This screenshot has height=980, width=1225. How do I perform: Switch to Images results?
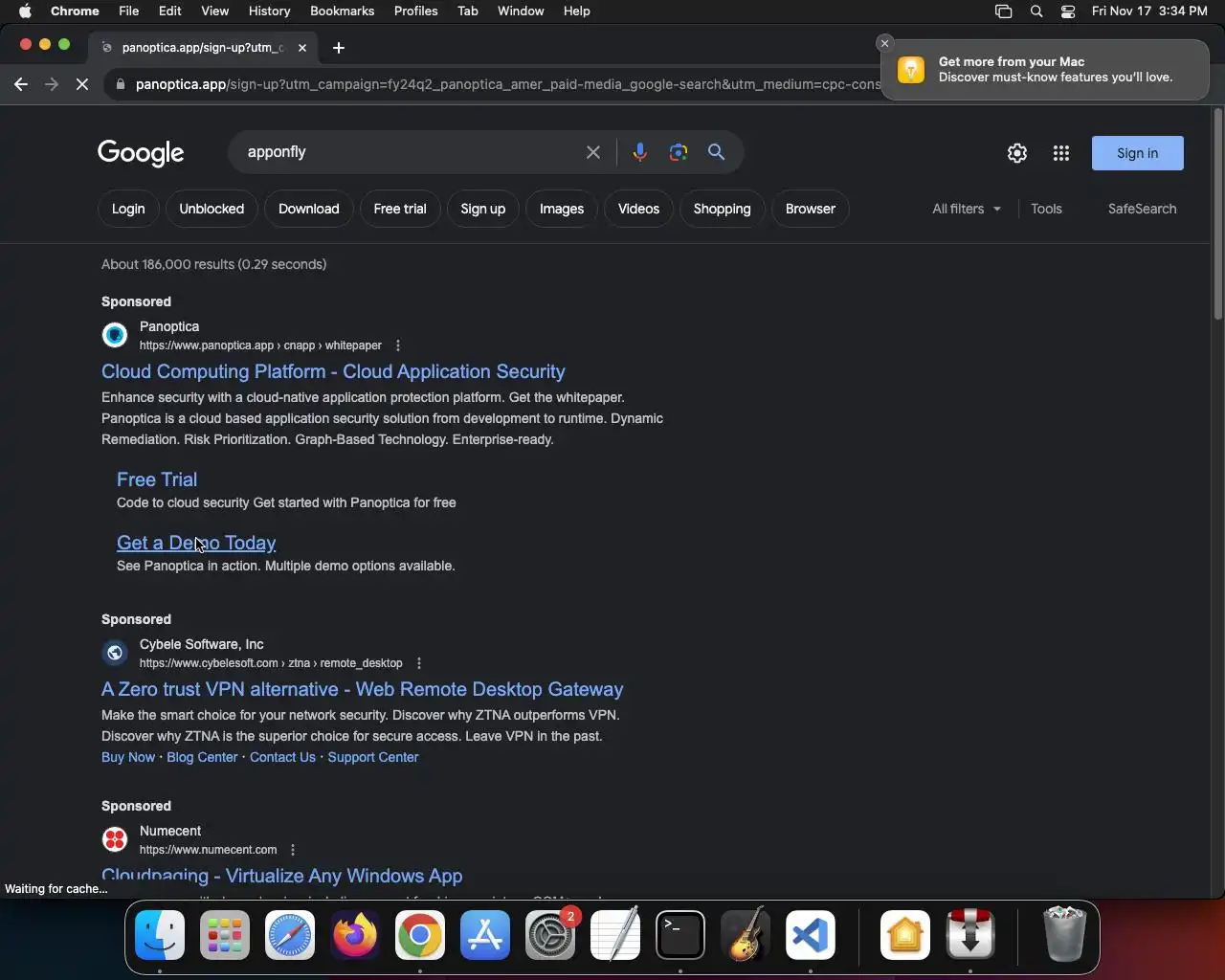pos(562,209)
